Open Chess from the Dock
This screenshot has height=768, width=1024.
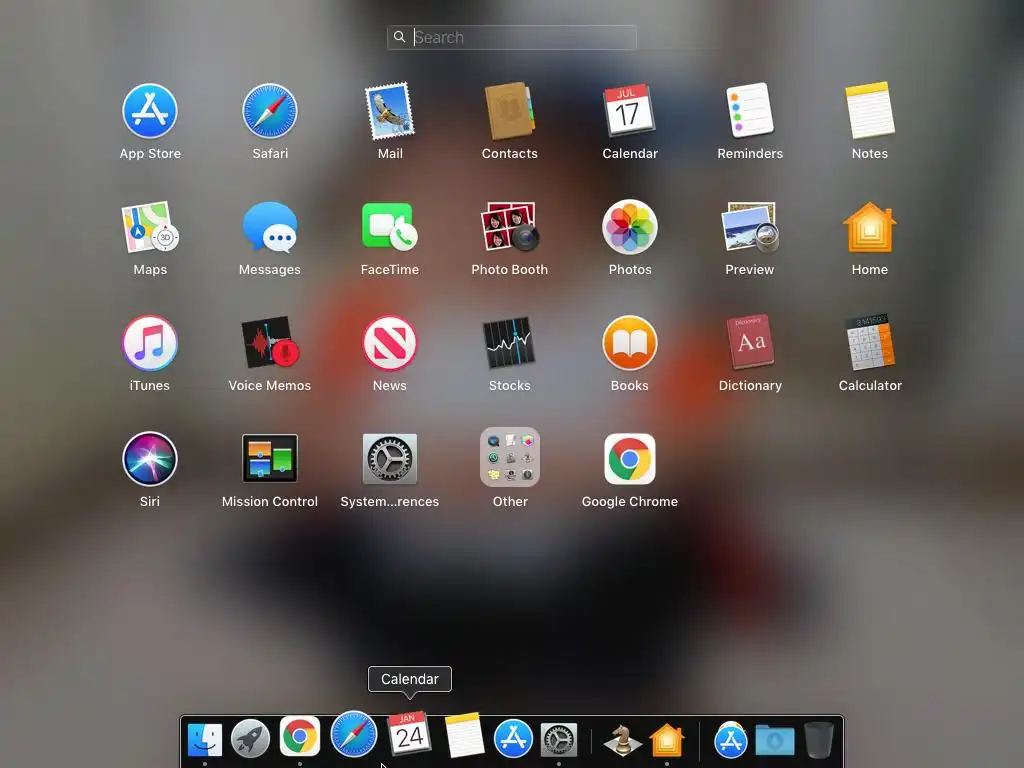[622, 740]
